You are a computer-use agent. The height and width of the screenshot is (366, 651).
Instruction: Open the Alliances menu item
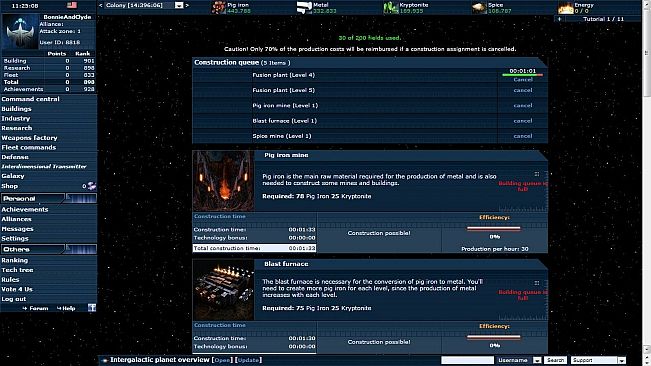coord(16,219)
